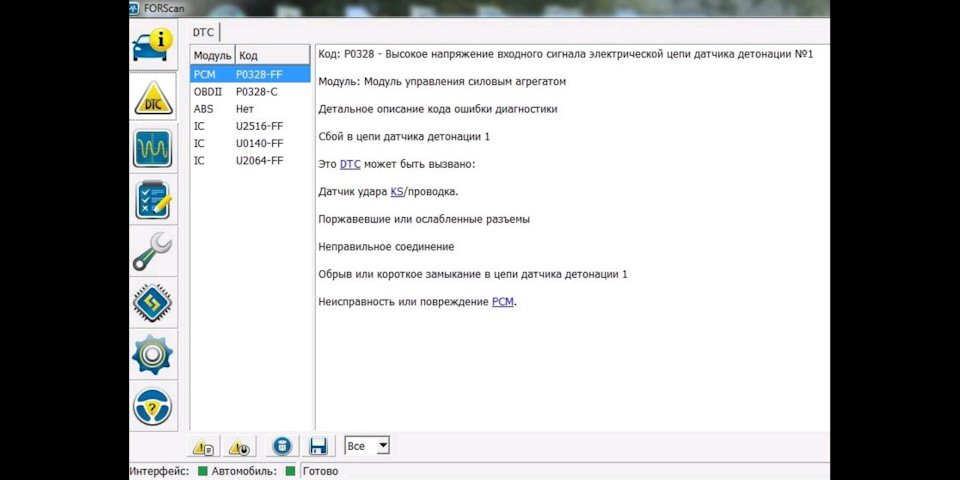This screenshot has height=480, width=960.
Task: Click the 'Детальное описание кода ошибки' line
Action: (x=438, y=109)
